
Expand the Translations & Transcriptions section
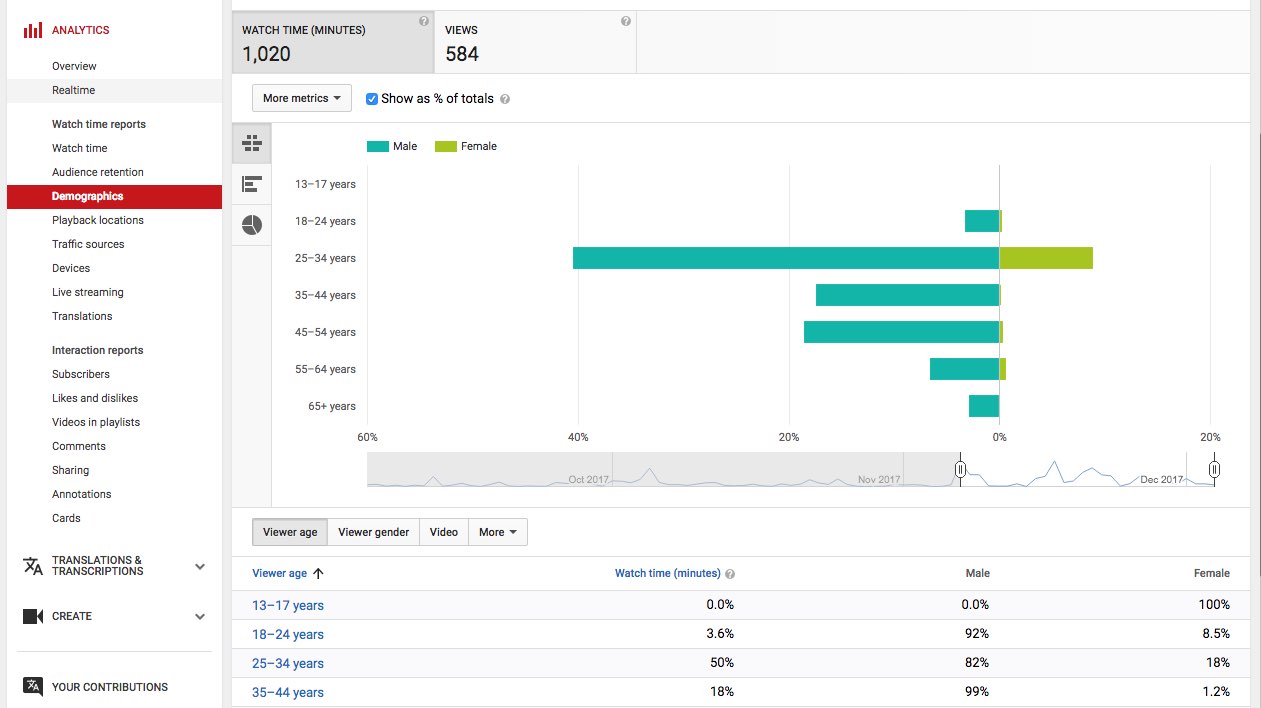199,566
